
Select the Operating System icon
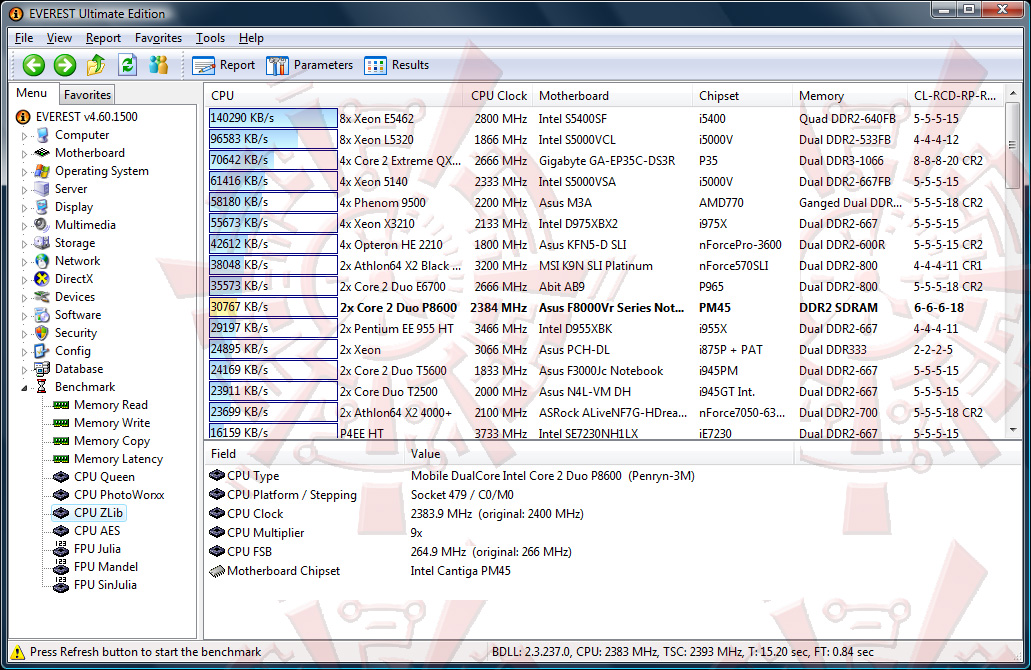tap(43, 171)
